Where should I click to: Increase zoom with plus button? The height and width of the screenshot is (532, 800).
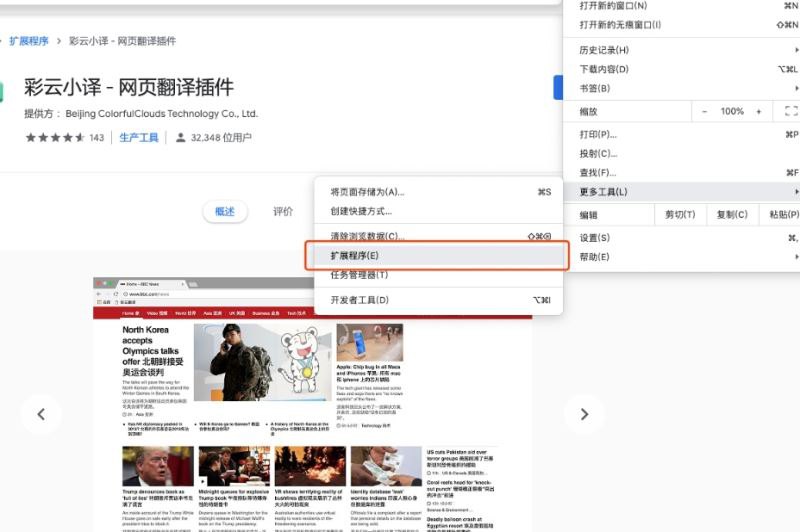pyautogui.click(x=759, y=111)
